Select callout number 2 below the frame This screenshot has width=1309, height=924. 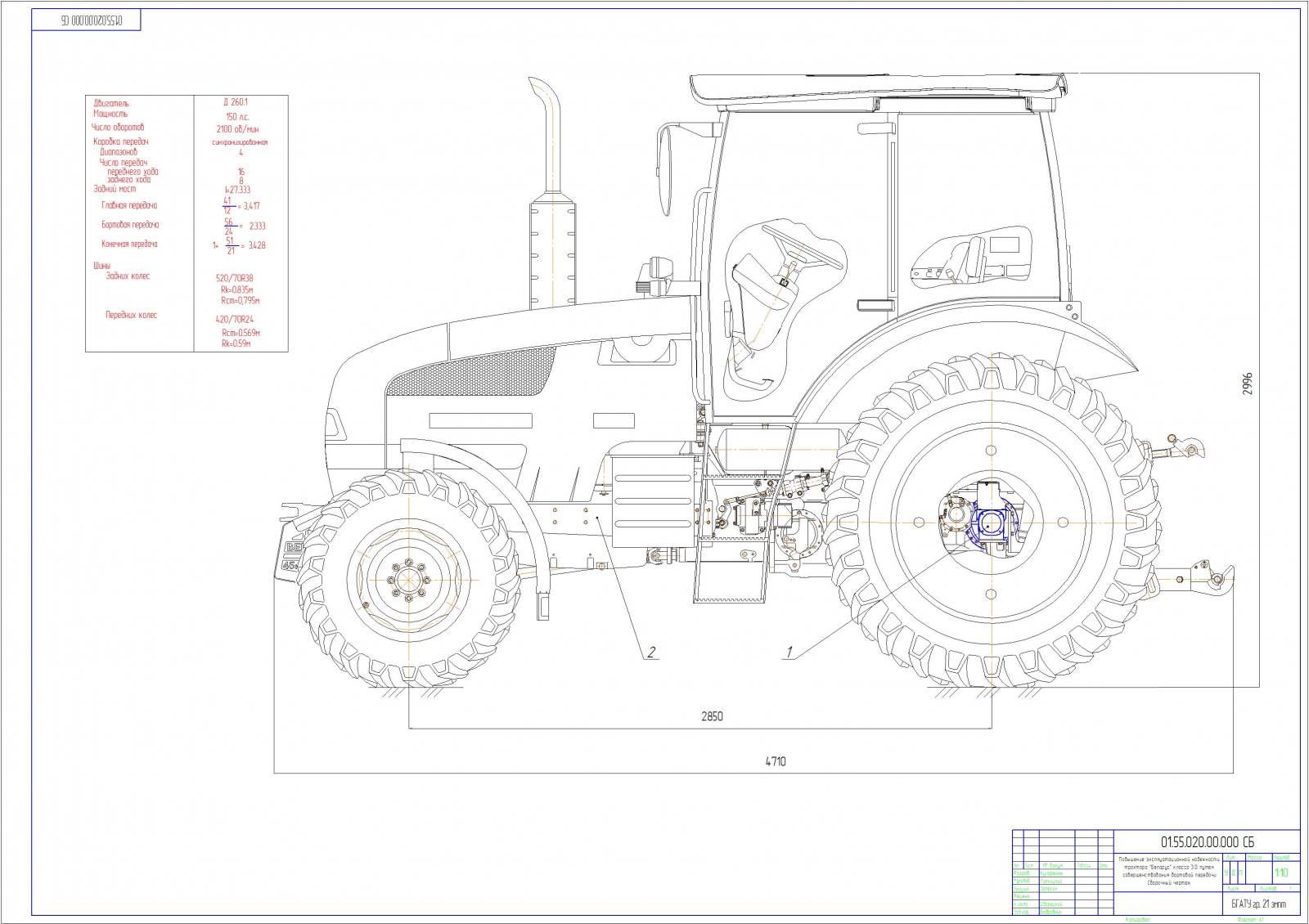651,652
